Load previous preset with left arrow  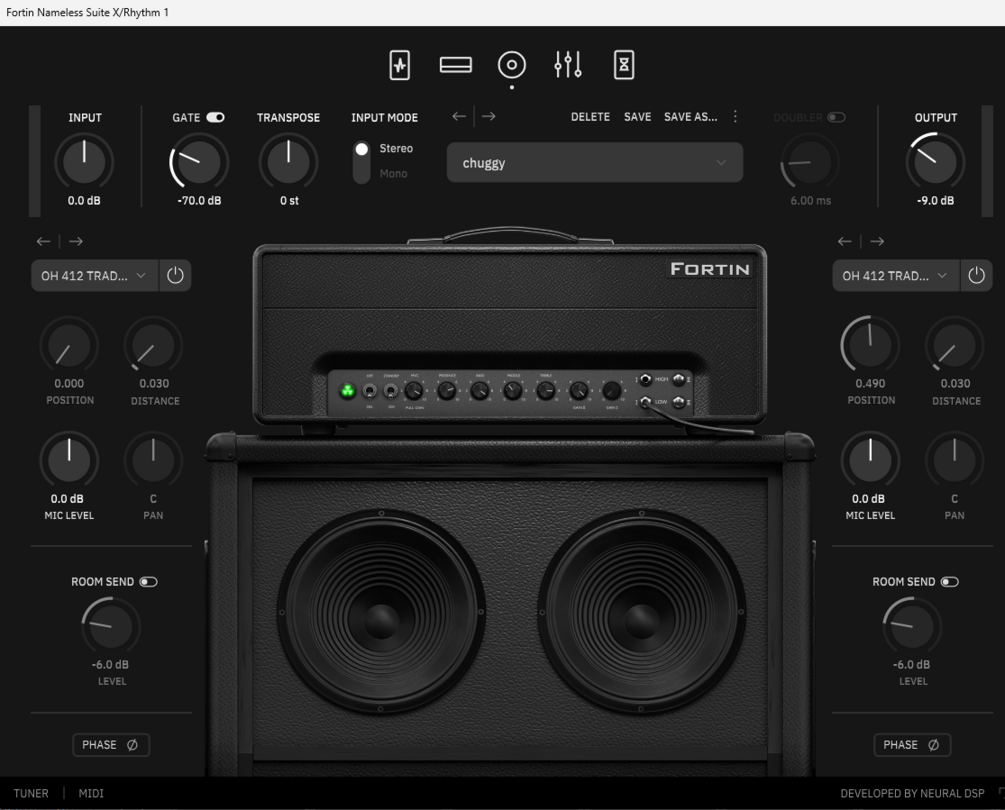458,116
